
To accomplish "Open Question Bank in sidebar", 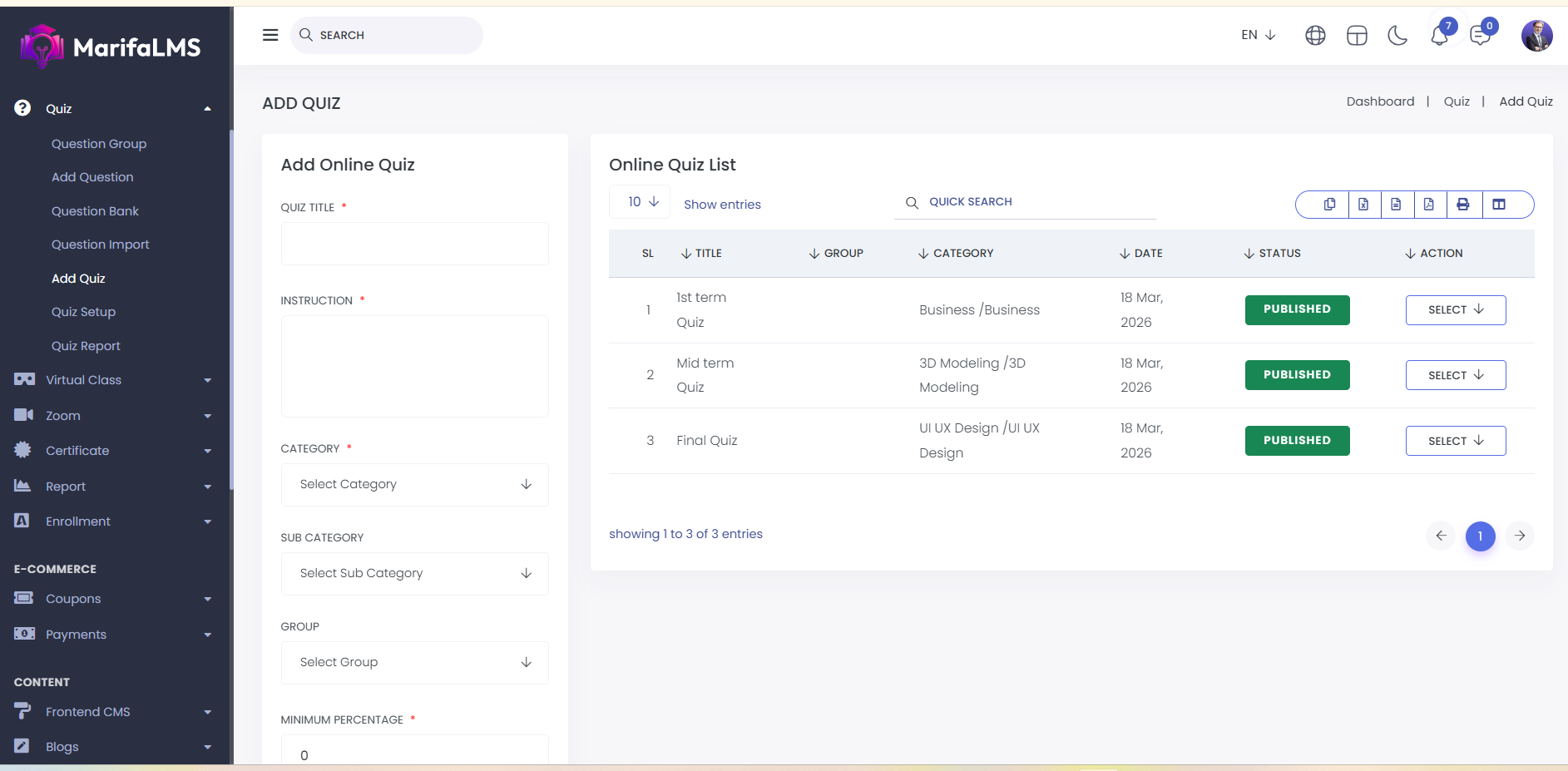I will (x=95, y=211).
